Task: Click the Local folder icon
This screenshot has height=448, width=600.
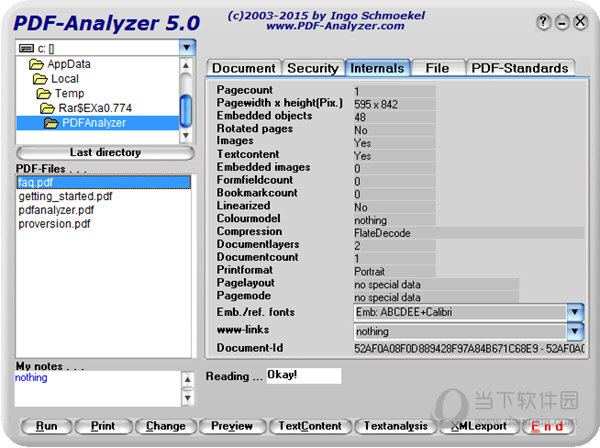Action: [x=40, y=79]
